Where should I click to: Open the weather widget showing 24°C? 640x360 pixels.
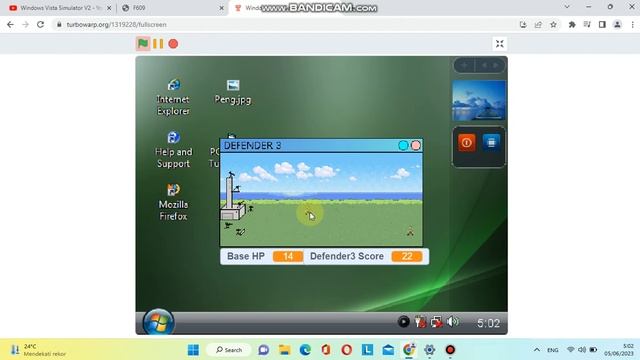[x=39, y=350]
